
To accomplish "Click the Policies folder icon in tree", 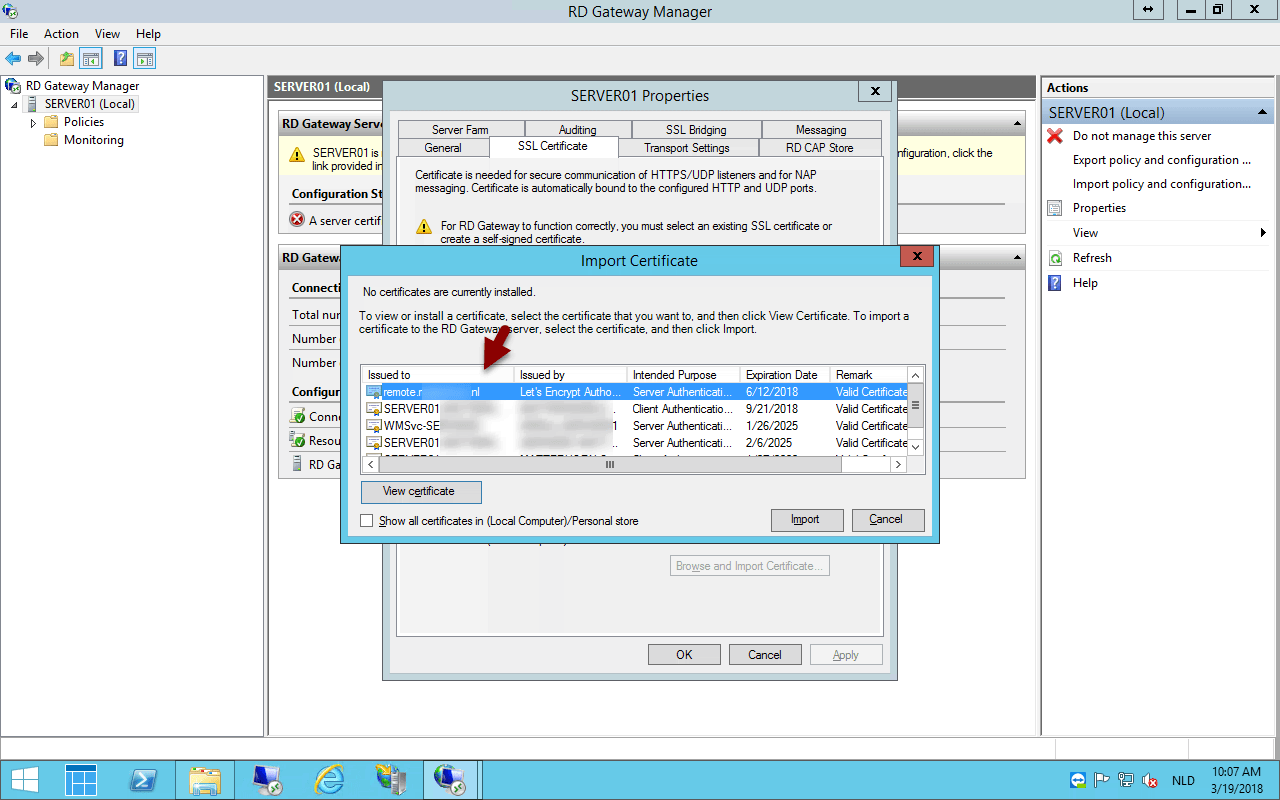I will (51, 122).
